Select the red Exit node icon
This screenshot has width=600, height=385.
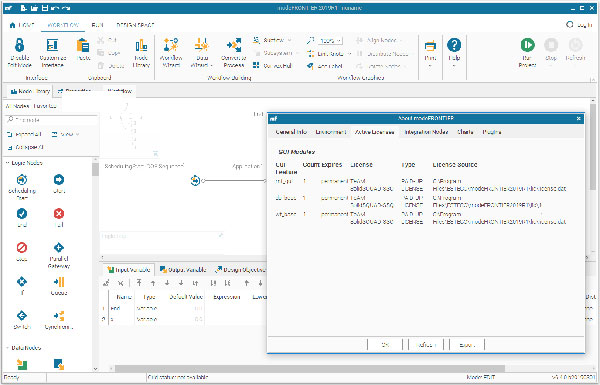click(22, 248)
